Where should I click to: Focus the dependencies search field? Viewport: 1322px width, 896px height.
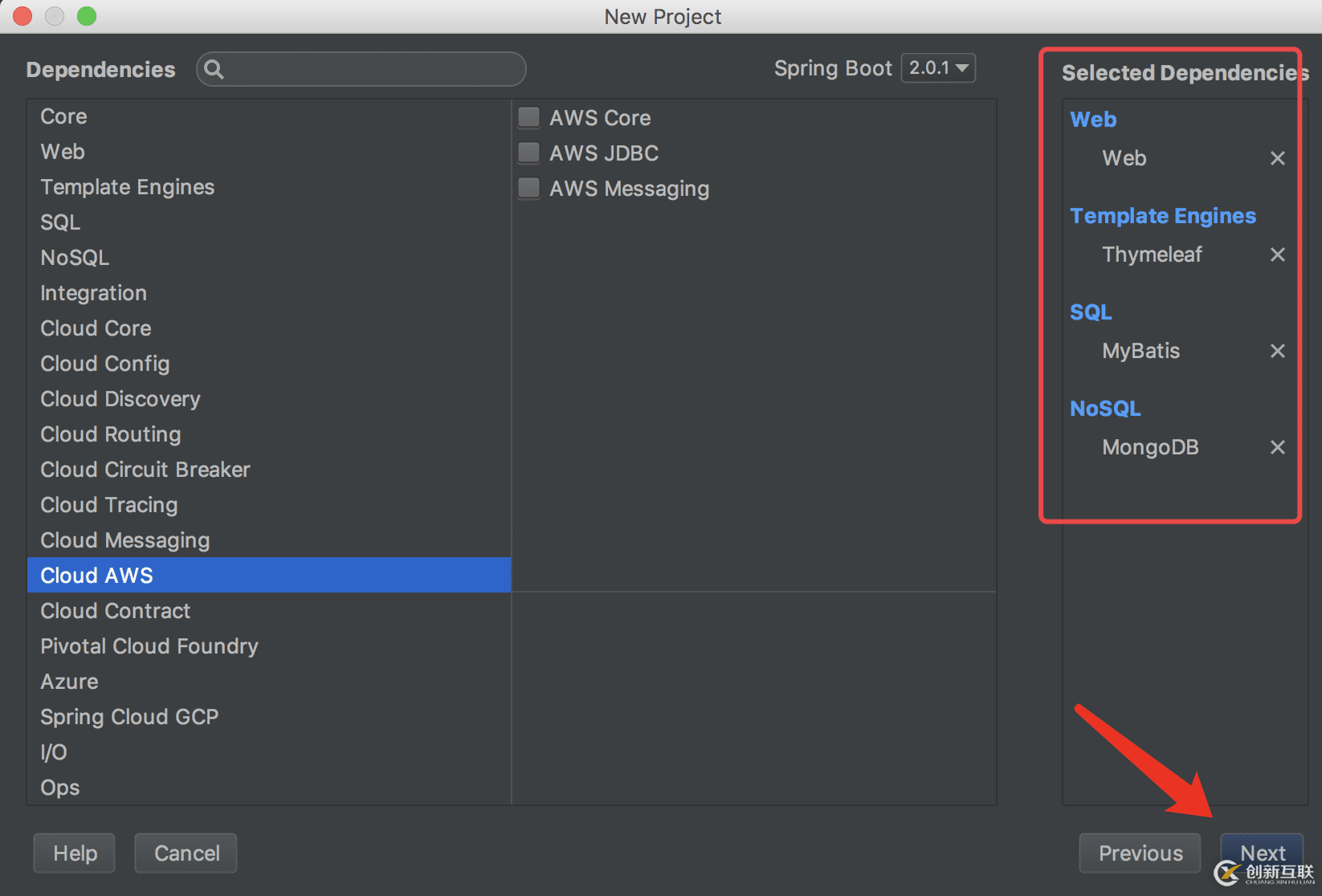[x=361, y=69]
